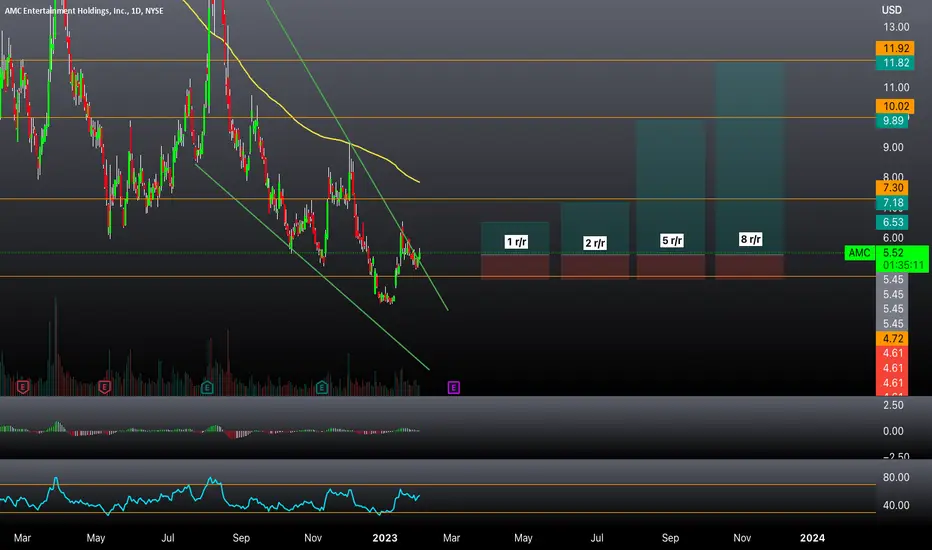Open the green earnings E marker between Jul and Sep

(x=207, y=388)
